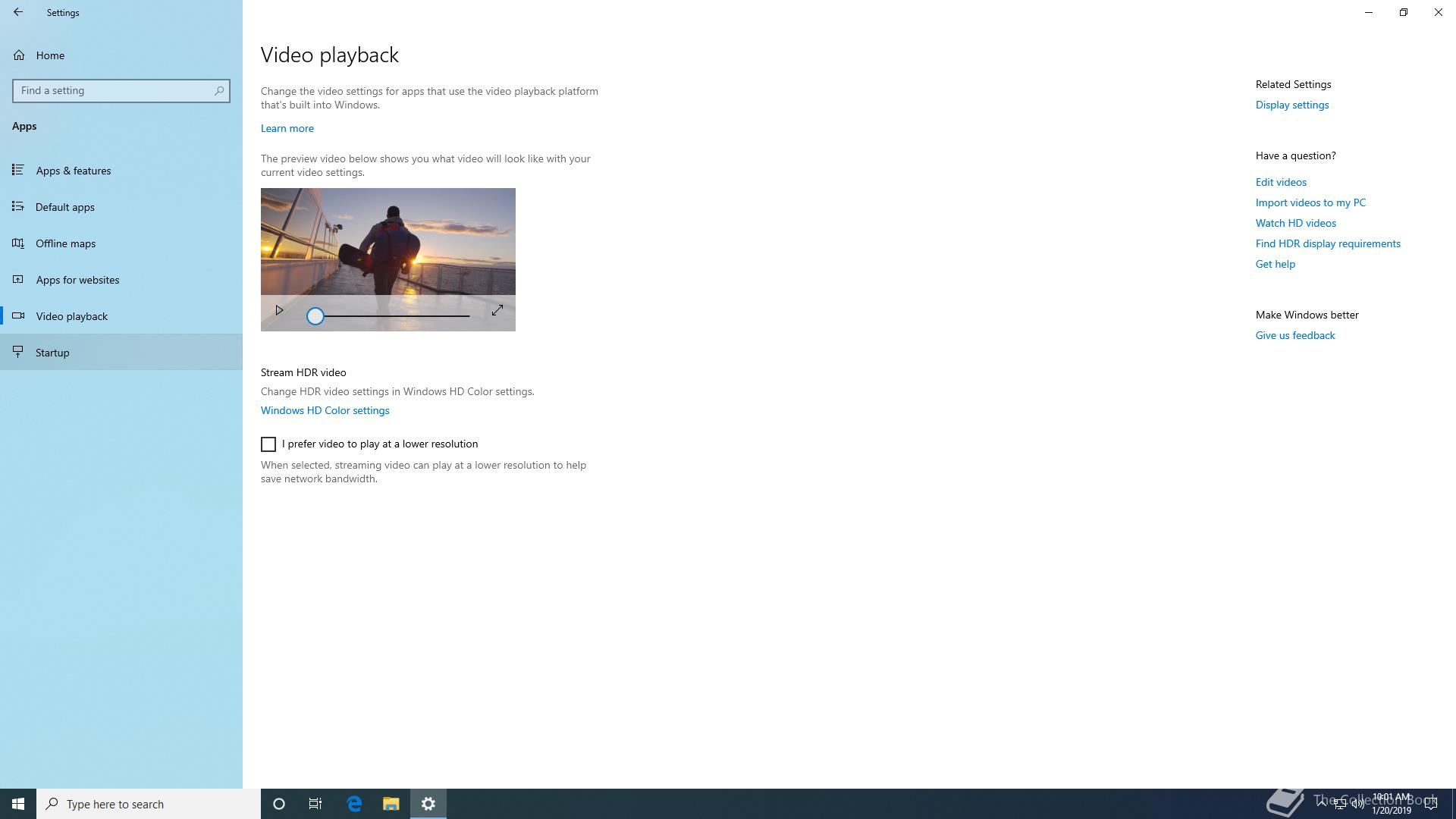Click Give us feedback link
The image size is (1456, 819).
pos(1294,335)
